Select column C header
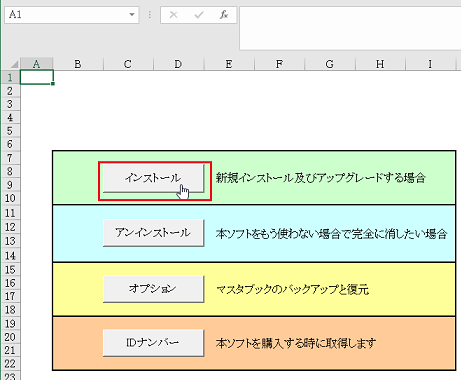Screen dimensions: 461x380 [128, 64]
